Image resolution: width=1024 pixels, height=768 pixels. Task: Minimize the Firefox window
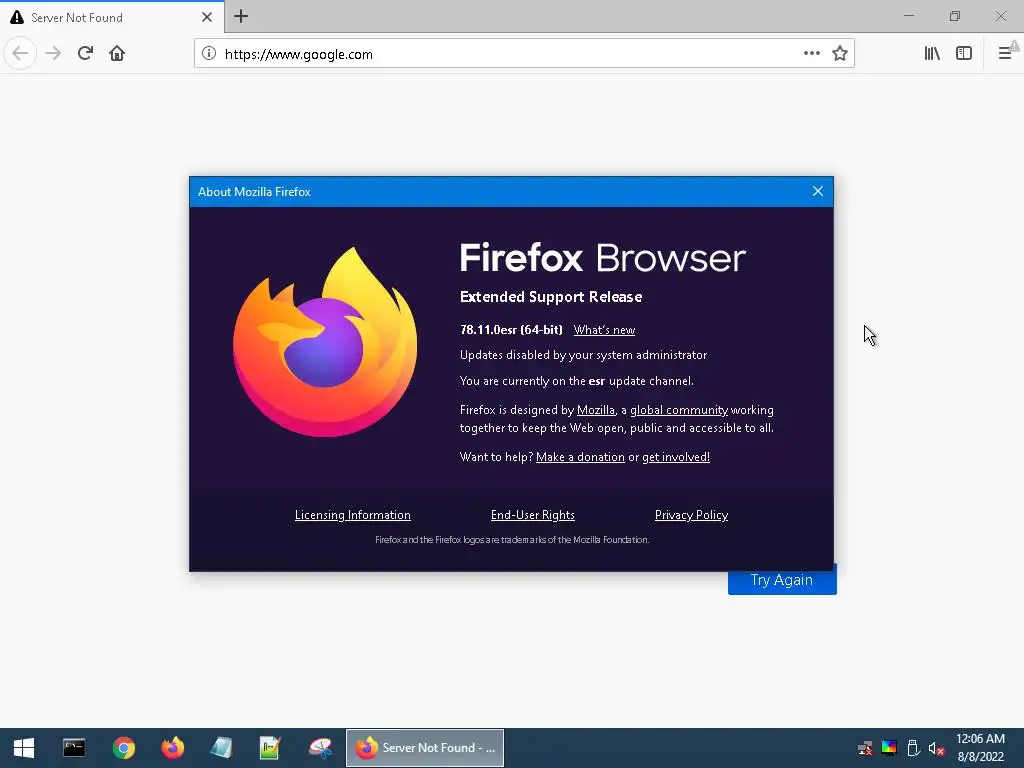coord(908,16)
